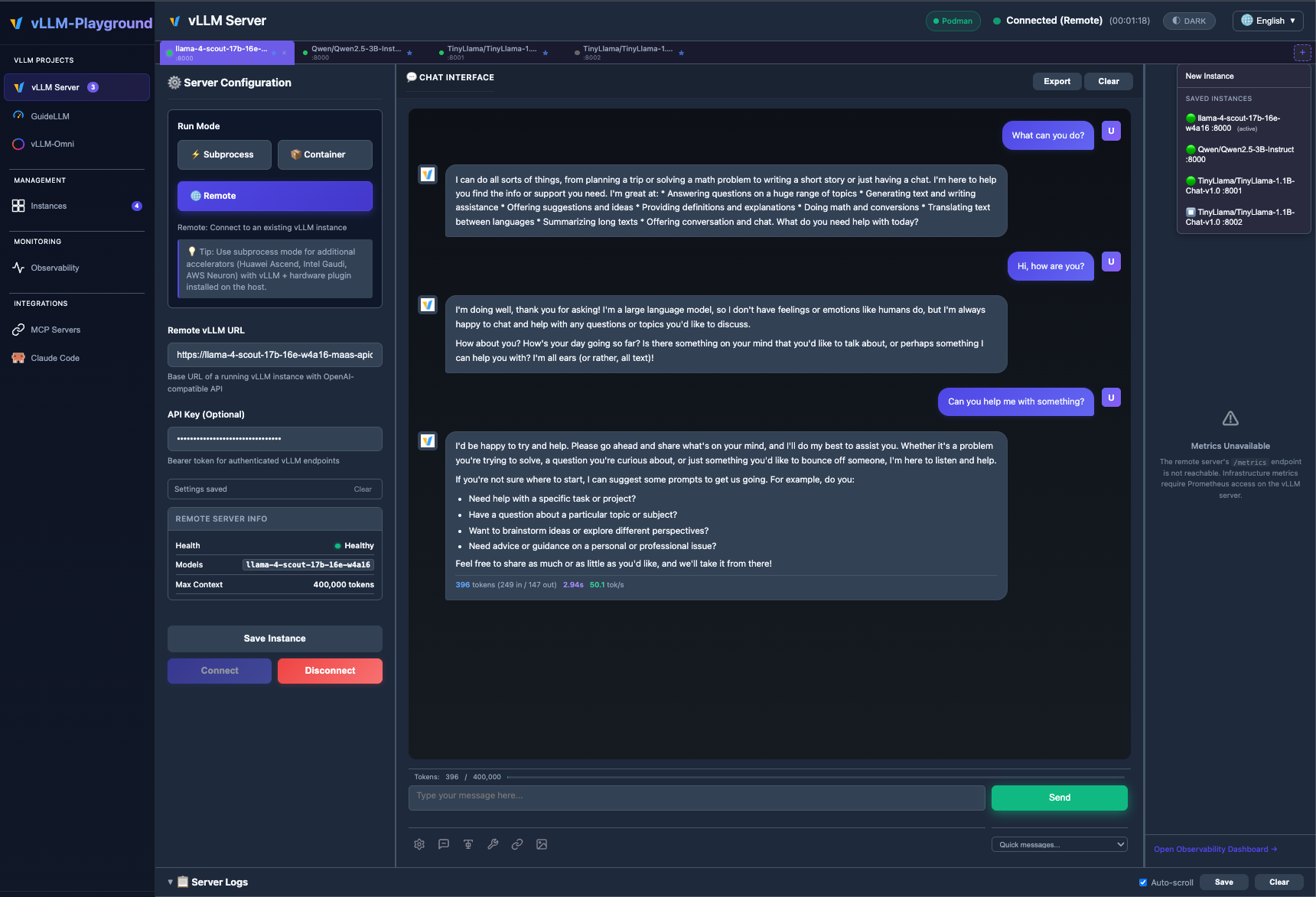Select Container run mode
Screen dimensions: 1316x897
point(324,154)
